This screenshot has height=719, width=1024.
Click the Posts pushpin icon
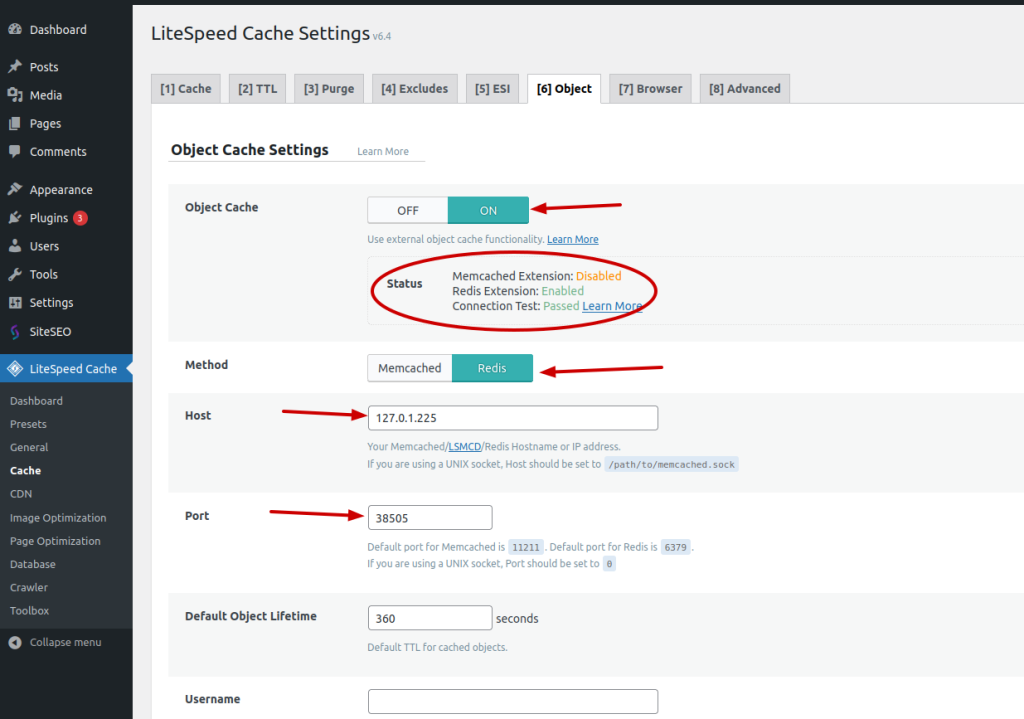(x=15, y=67)
